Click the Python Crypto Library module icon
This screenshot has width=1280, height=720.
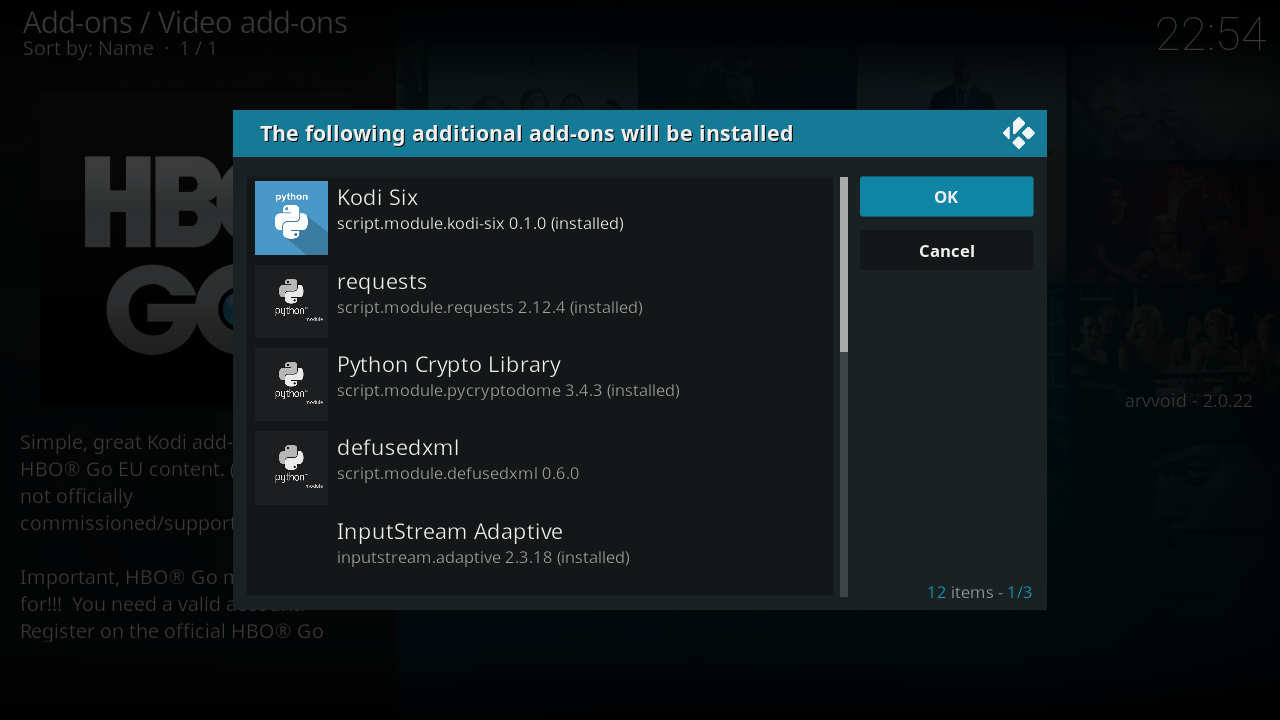pyautogui.click(x=291, y=384)
